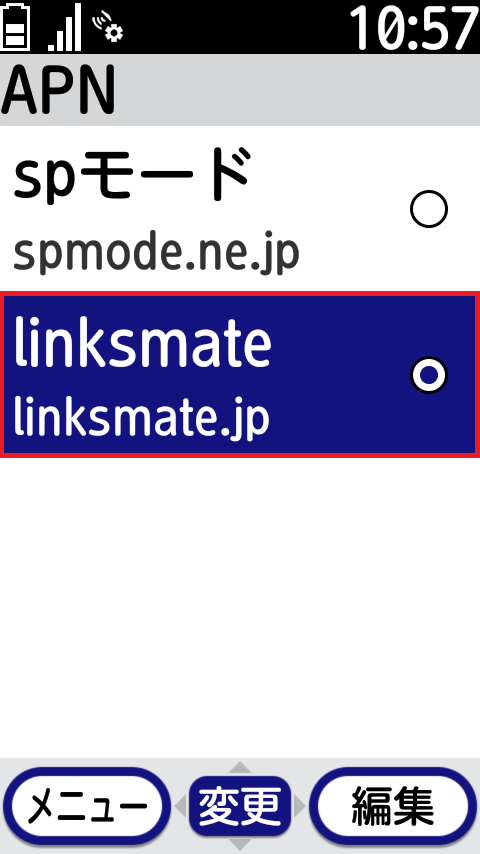Click the 変更 center button
Screen dimensions: 480x854
point(240,806)
